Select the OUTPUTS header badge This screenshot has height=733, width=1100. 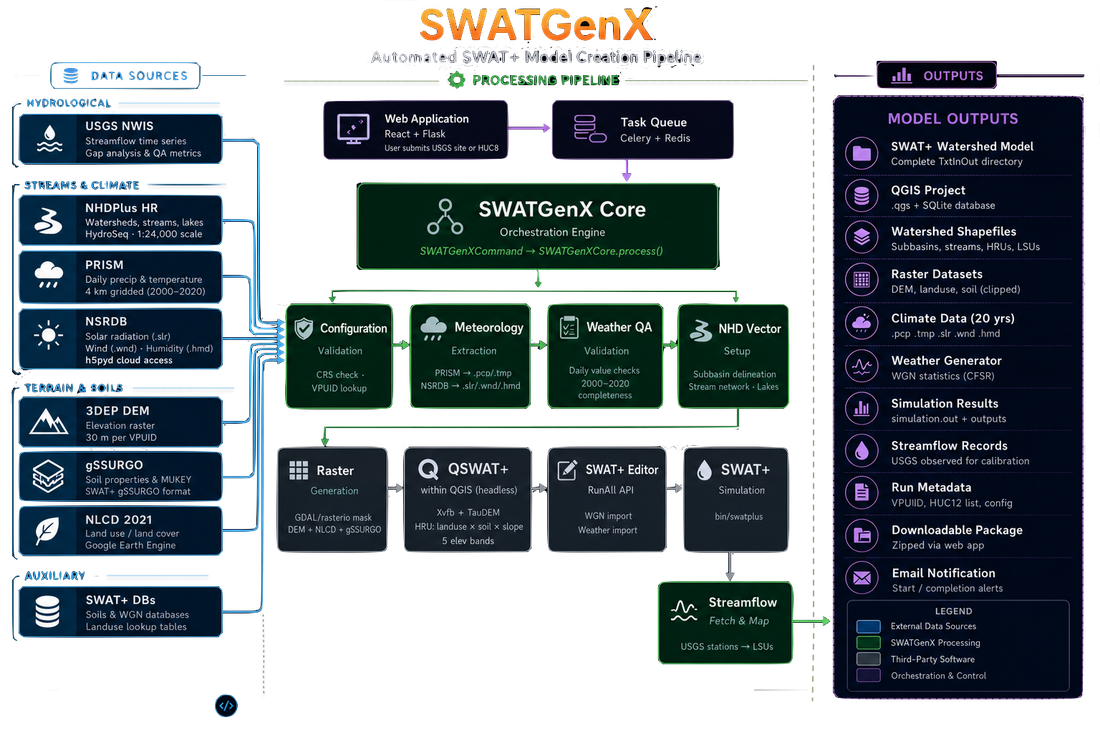coord(937,75)
